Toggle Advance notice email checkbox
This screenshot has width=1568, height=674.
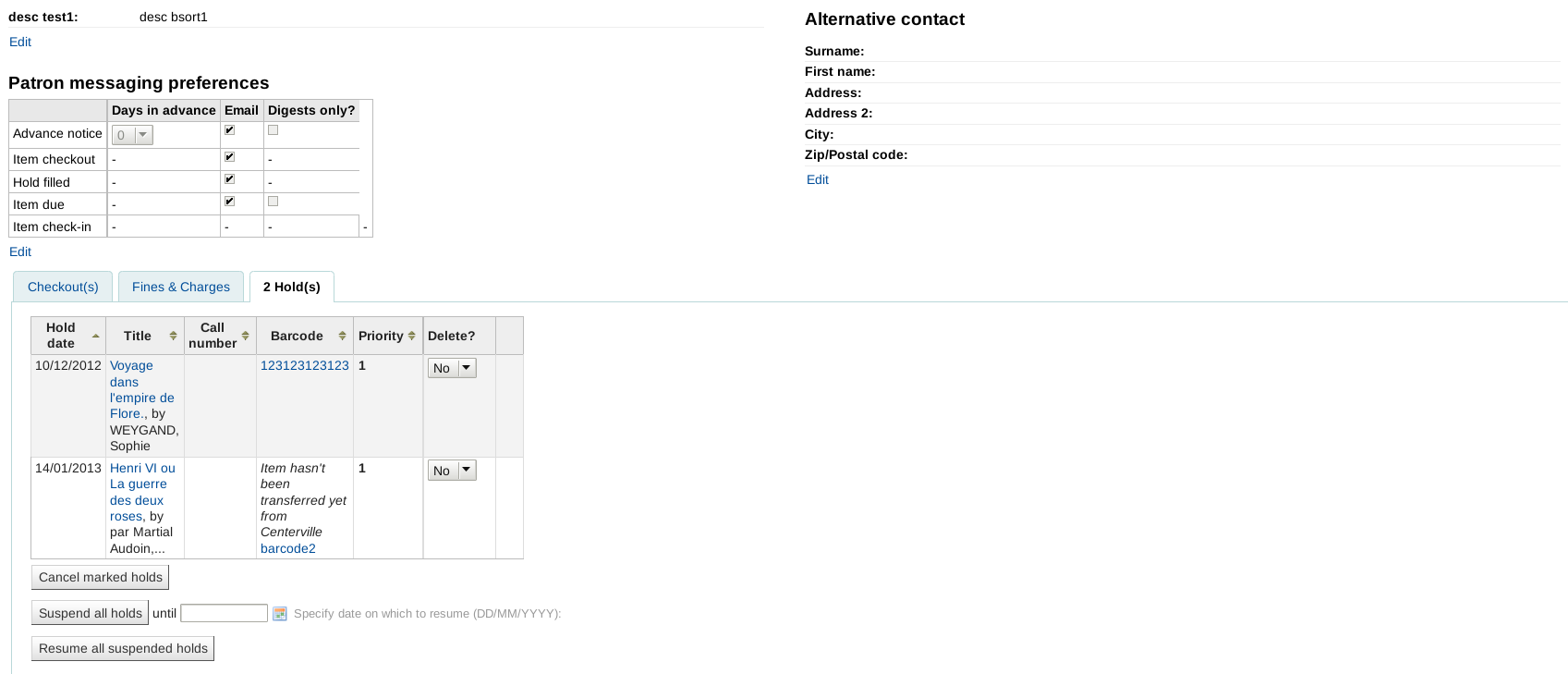pos(229,130)
